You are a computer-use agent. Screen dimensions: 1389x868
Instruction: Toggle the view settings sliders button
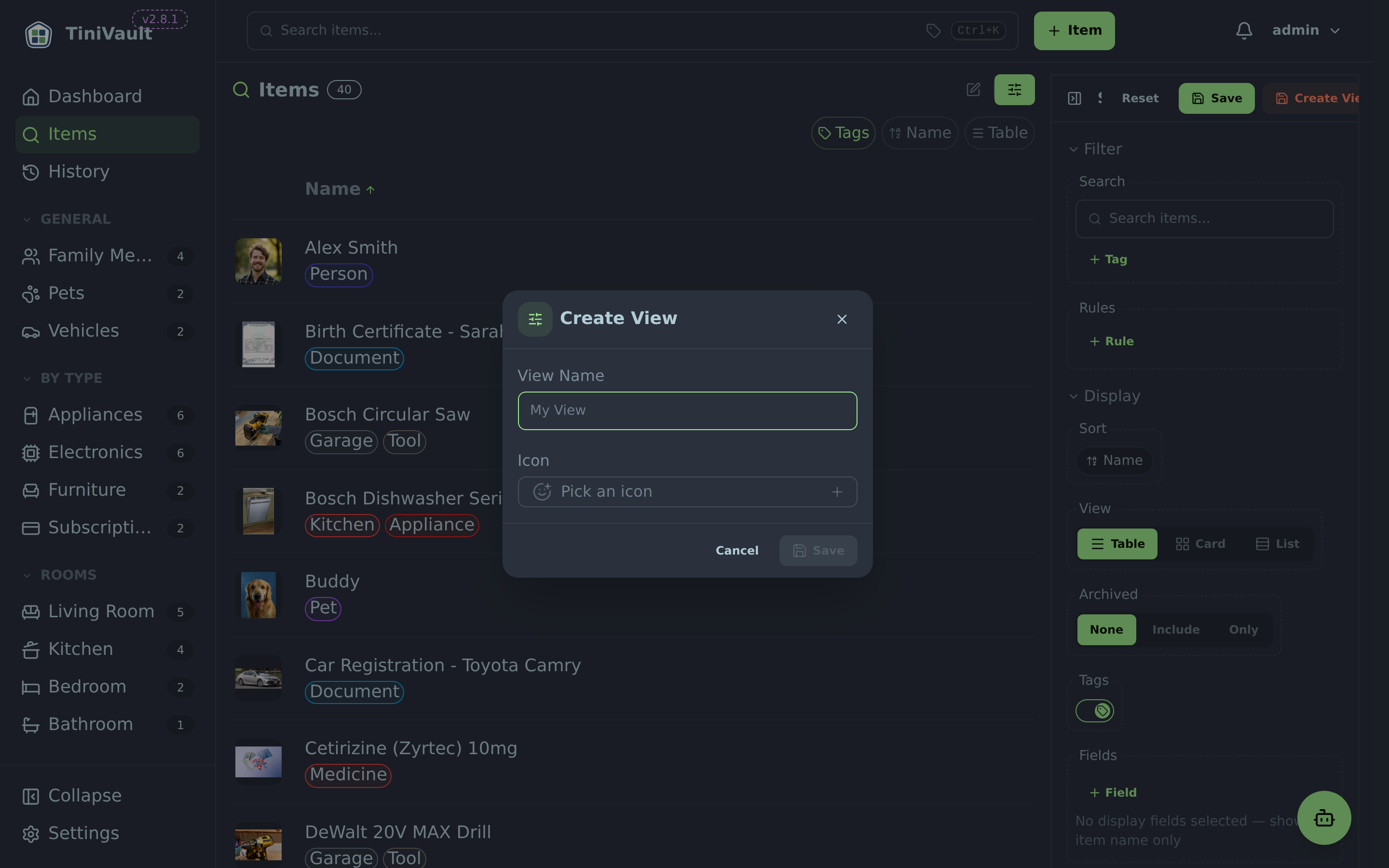click(1014, 90)
